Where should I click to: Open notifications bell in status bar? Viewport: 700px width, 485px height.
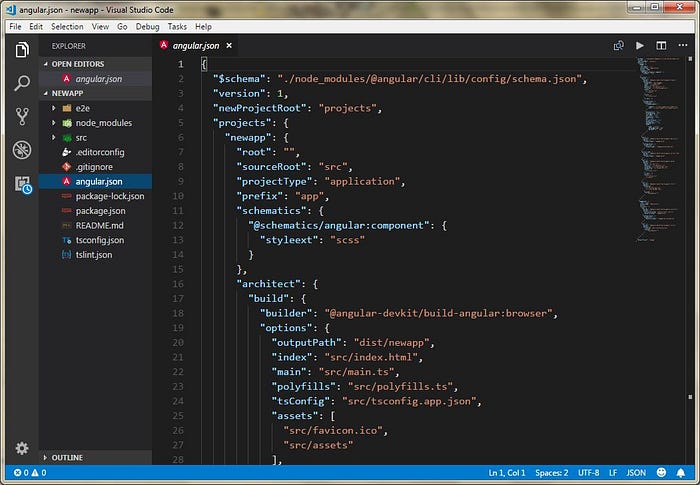click(x=680, y=472)
